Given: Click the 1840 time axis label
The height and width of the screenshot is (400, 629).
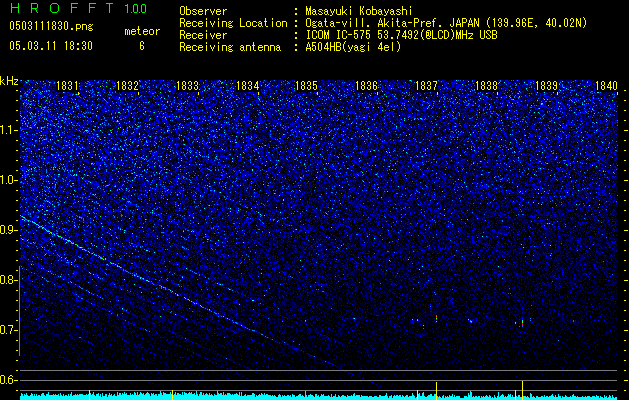Looking at the screenshot, I should coord(606,86).
